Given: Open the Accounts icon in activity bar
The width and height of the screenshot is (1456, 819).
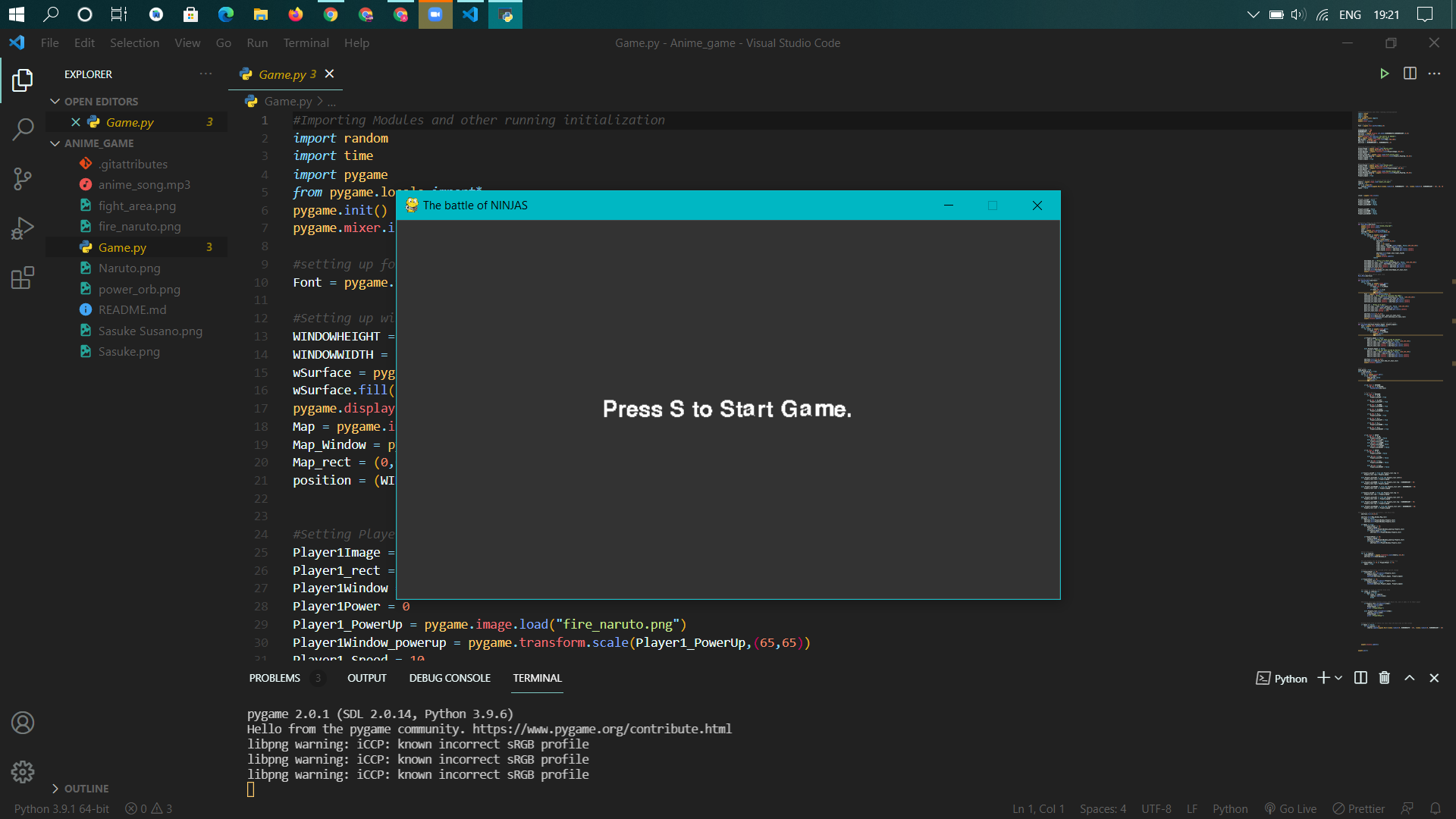Looking at the screenshot, I should 23,723.
